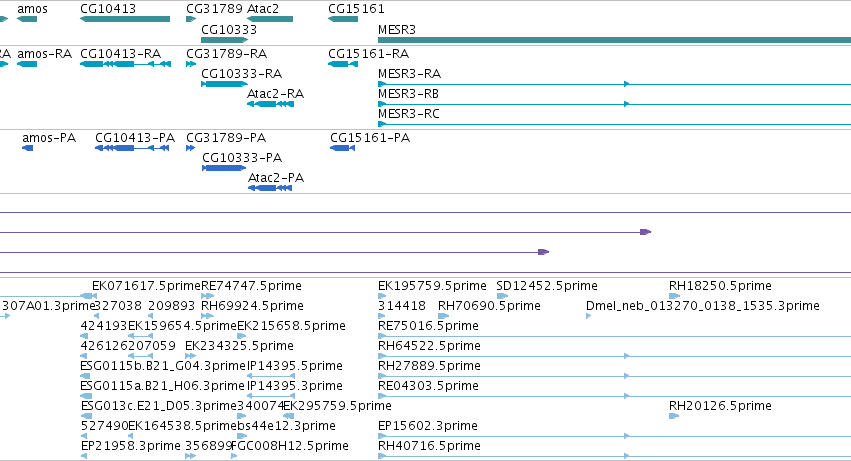Viewport: 851px width, 461px height.
Task: Select the CG10413-PA protein glyph
Action: pyautogui.click(x=132, y=148)
